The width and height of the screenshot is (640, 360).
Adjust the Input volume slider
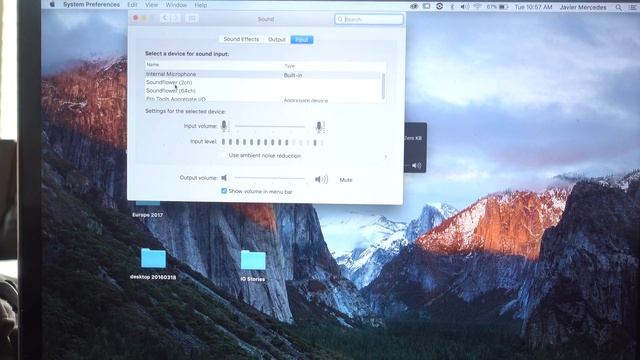click(270, 127)
